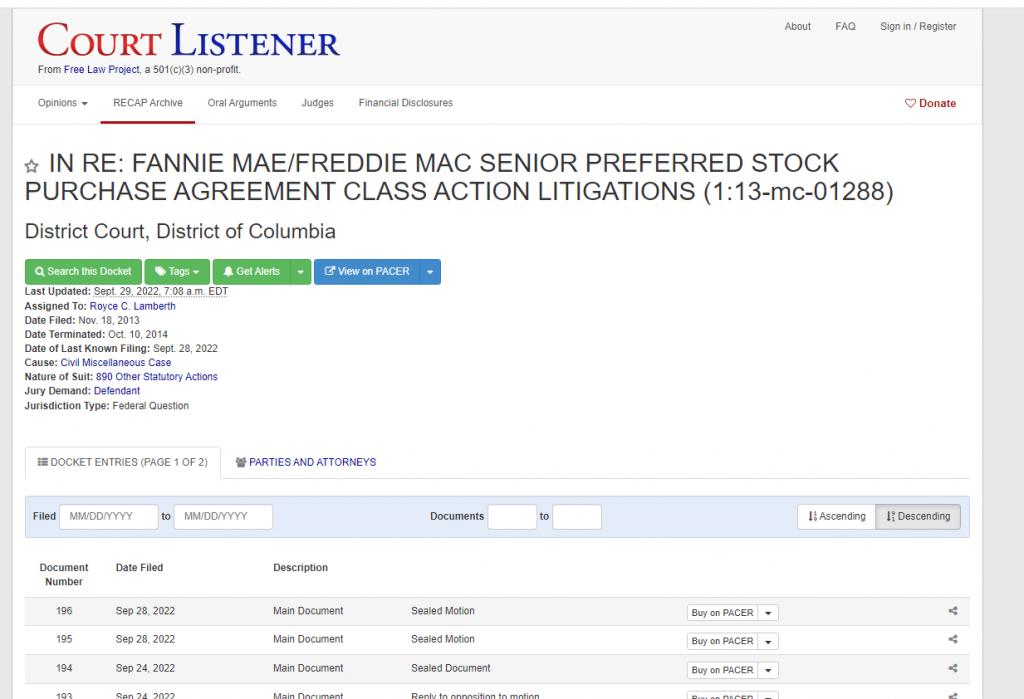Expand Buy on PACER dropdown for document 195

click(x=768, y=642)
